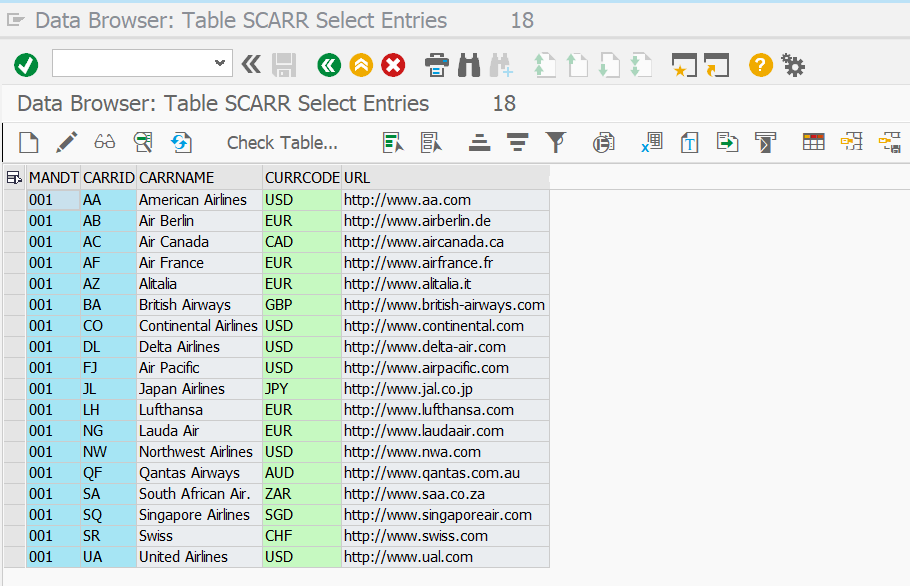
Task: Click the Create New Session icon
Action: point(684,65)
